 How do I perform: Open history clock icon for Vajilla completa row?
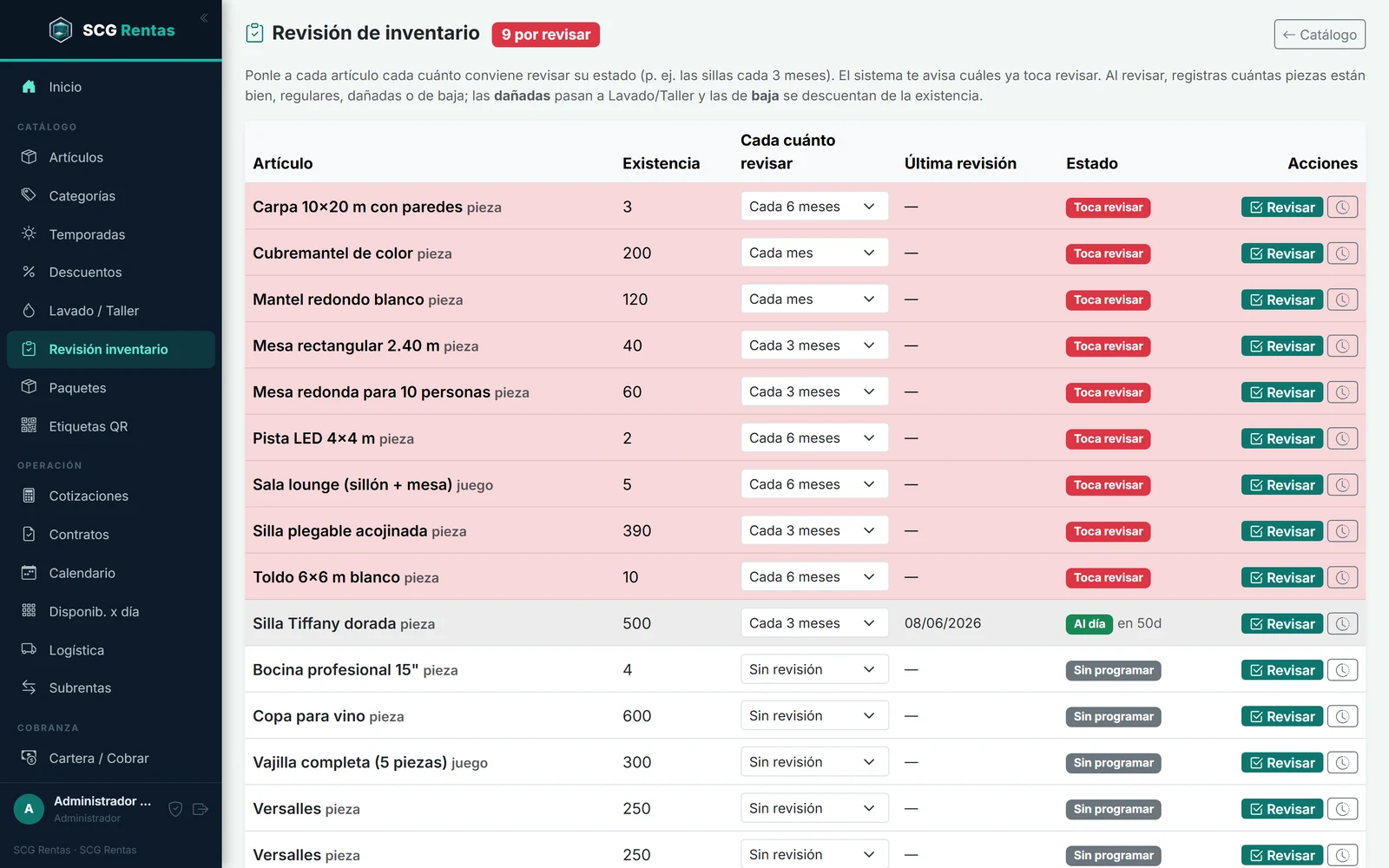(x=1342, y=763)
